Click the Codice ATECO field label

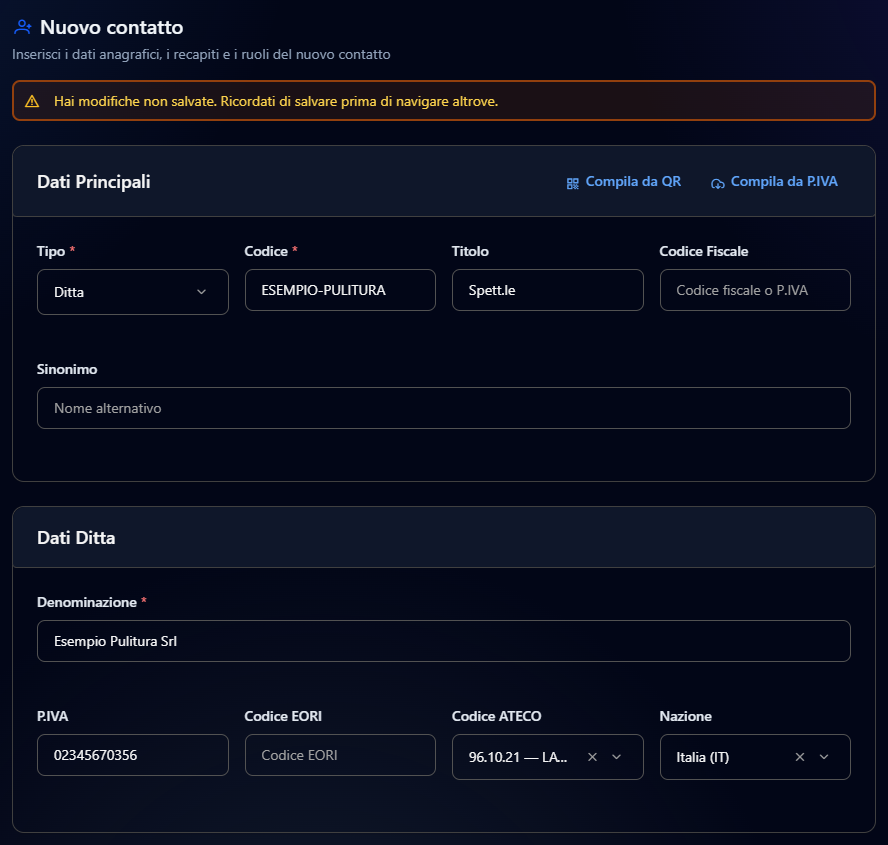[x=496, y=716]
